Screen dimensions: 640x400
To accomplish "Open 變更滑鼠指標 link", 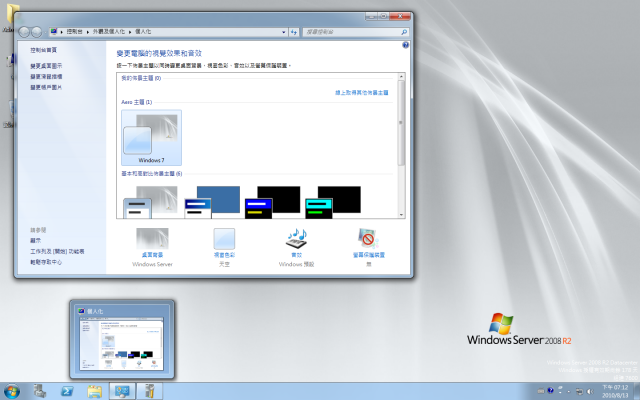I will (46, 76).
